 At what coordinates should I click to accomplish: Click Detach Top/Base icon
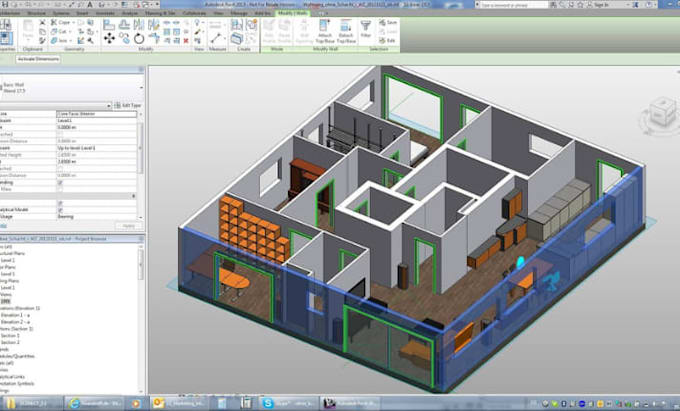click(347, 31)
